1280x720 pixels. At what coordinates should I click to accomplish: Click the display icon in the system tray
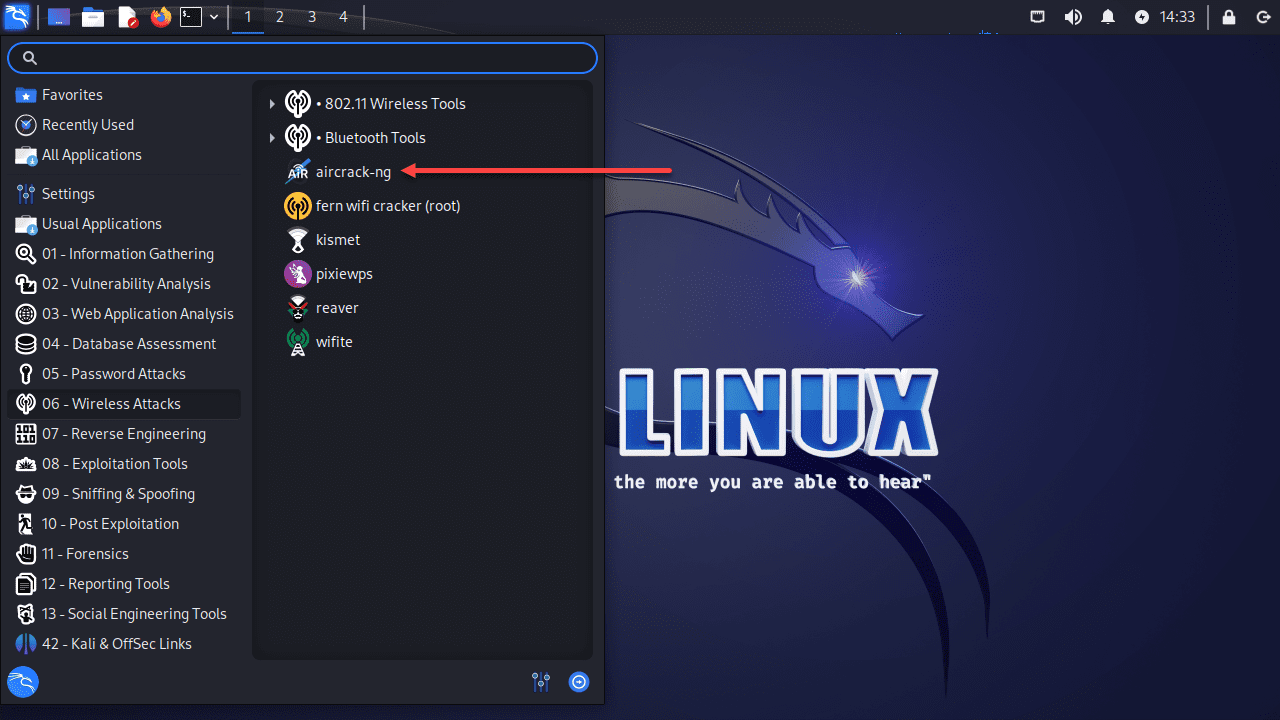point(1038,17)
